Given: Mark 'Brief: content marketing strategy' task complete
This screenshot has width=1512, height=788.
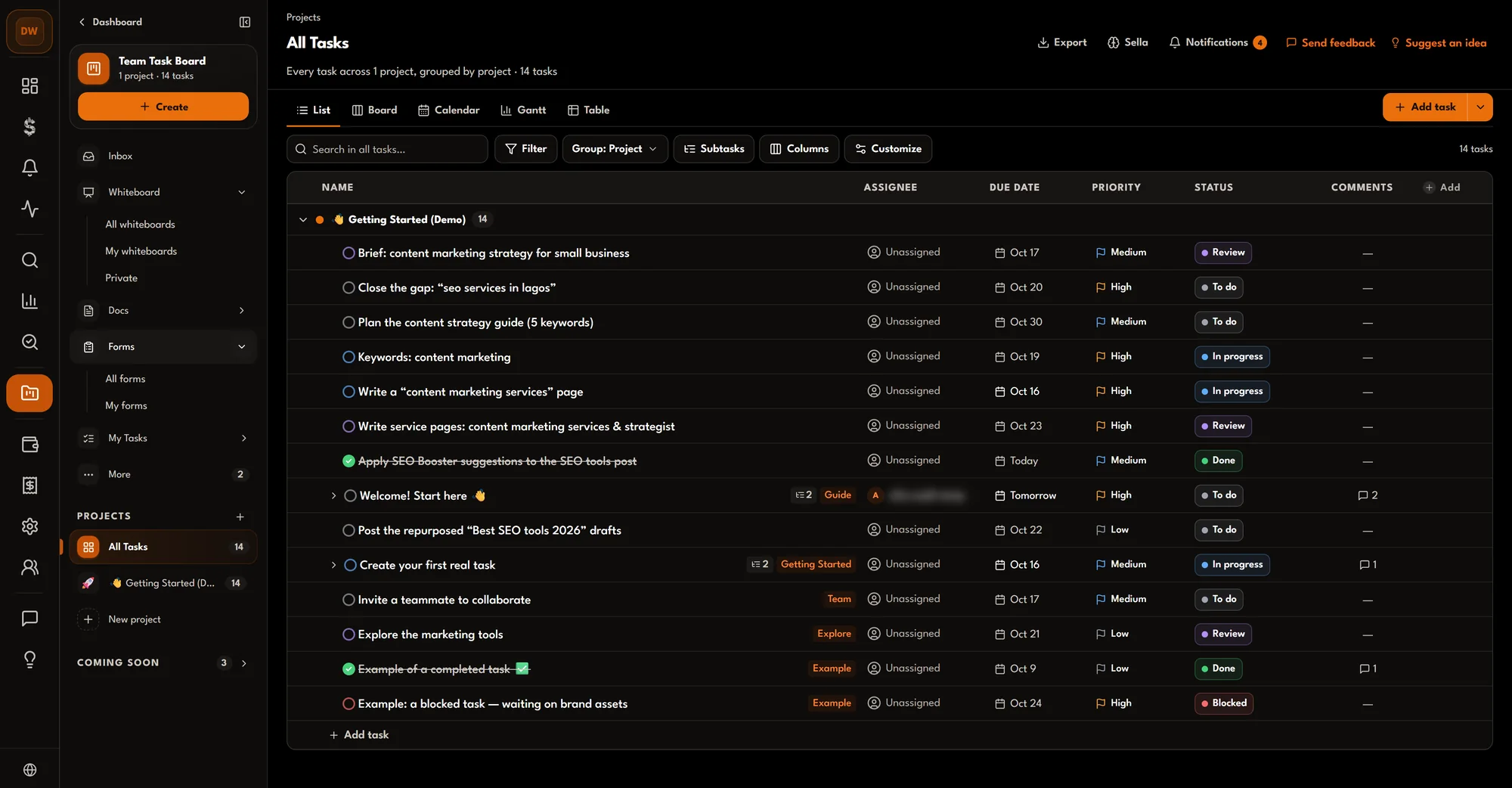Looking at the screenshot, I should [349, 253].
